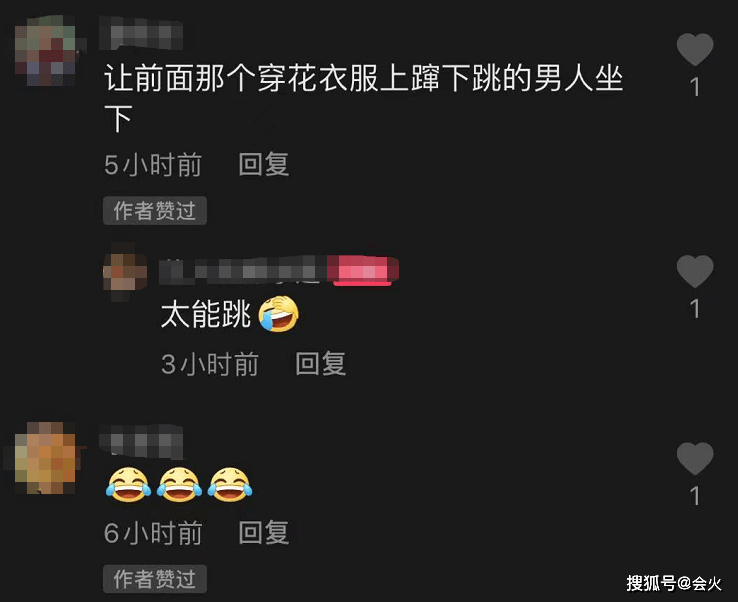Tap 回复 on the 3小时前 reply
The image size is (738, 602).
coord(321,364)
